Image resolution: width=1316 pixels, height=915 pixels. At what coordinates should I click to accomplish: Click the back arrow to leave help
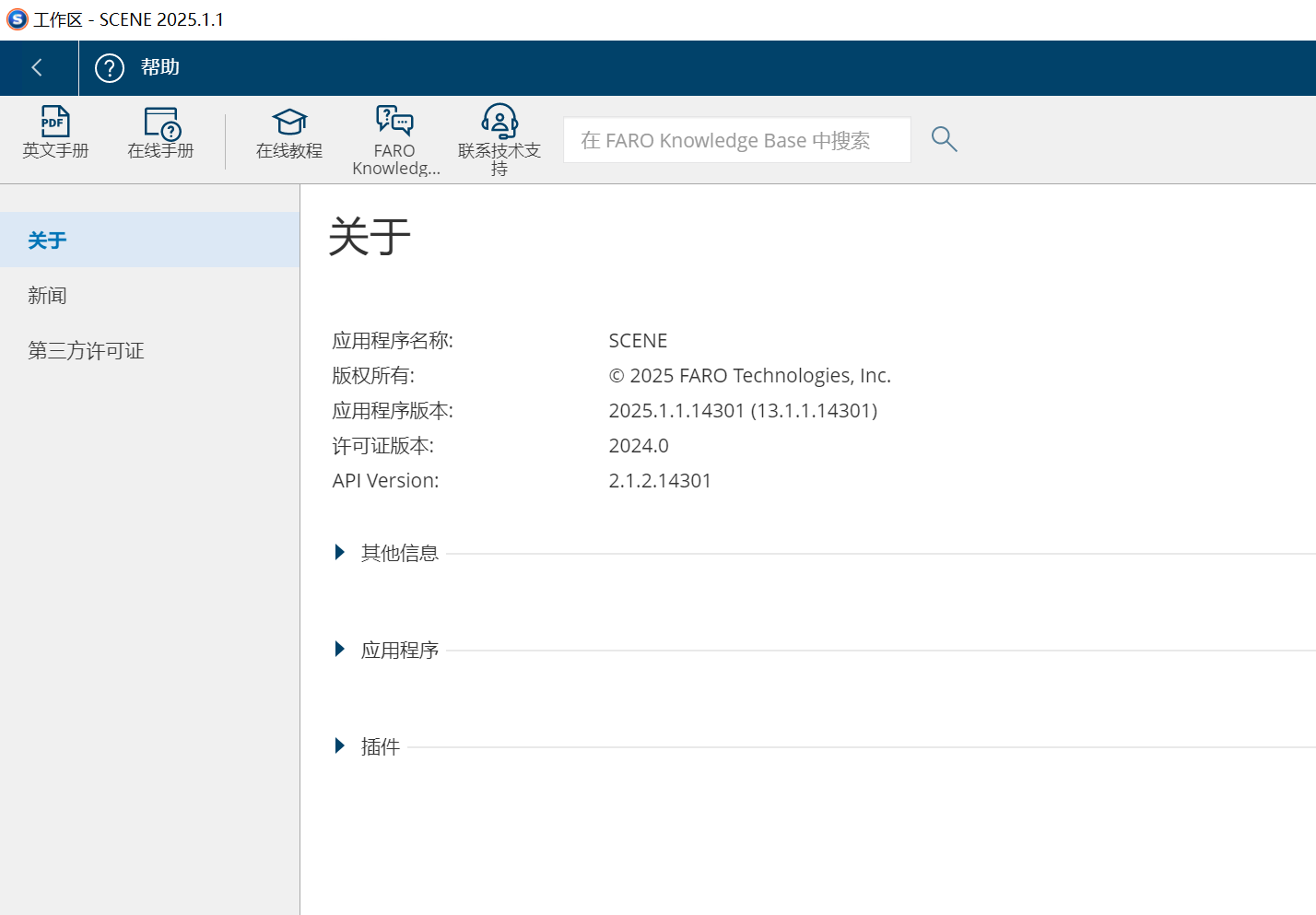coord(37,67)
